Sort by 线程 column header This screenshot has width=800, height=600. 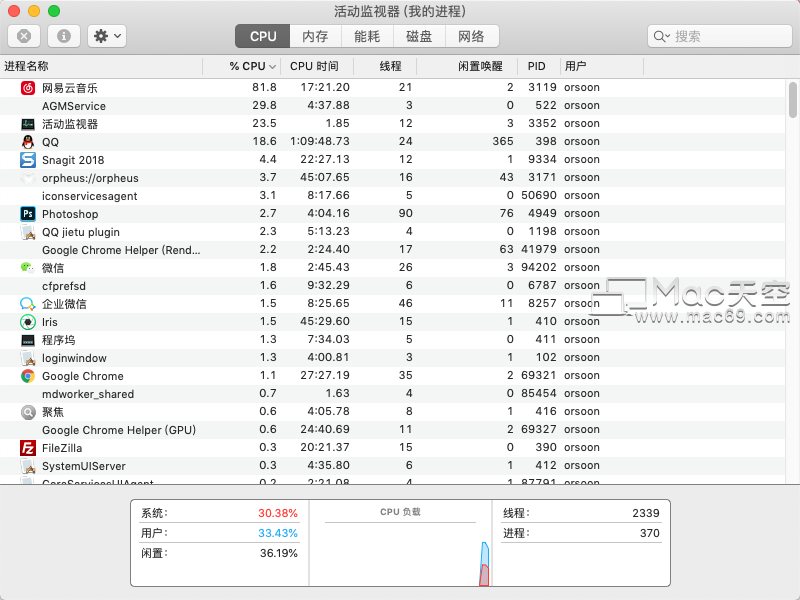pyautogui.click(x=385, y=66)
